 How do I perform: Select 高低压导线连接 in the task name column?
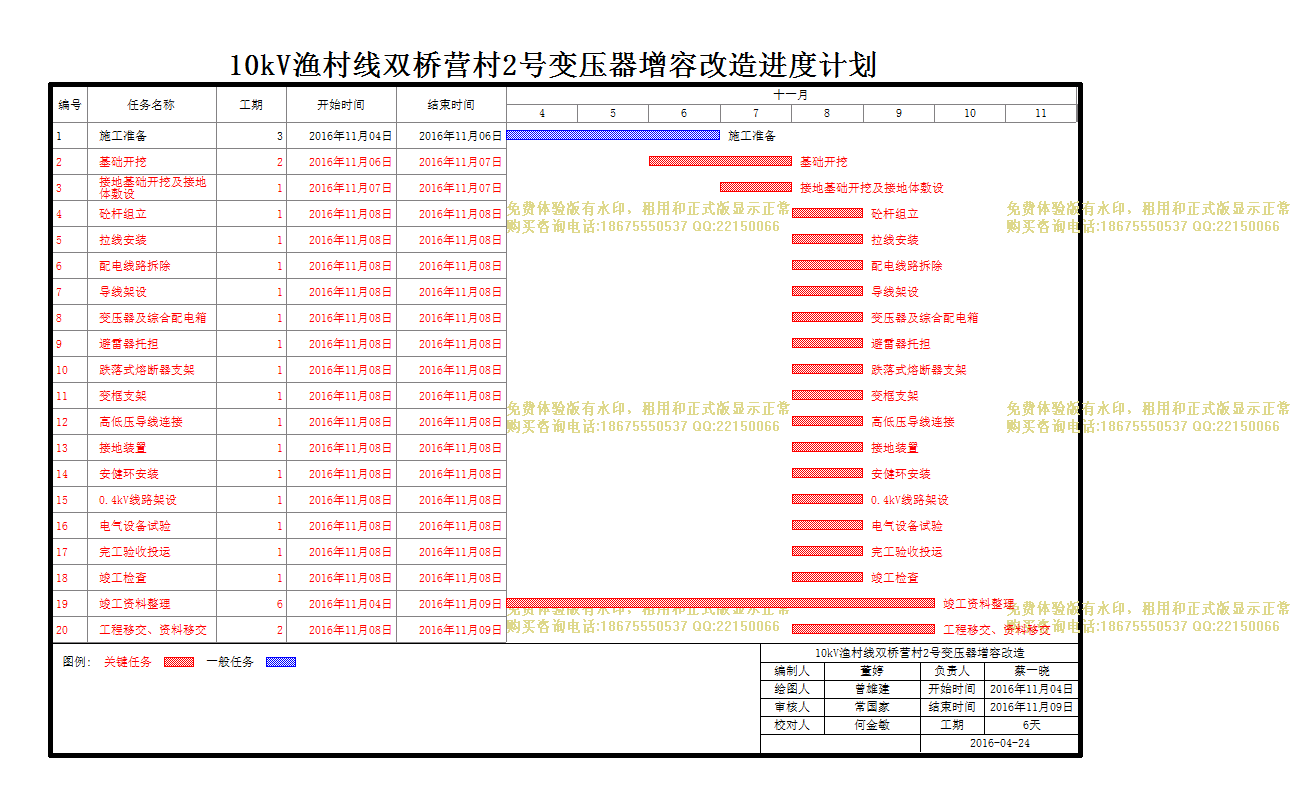click(141, 422)
